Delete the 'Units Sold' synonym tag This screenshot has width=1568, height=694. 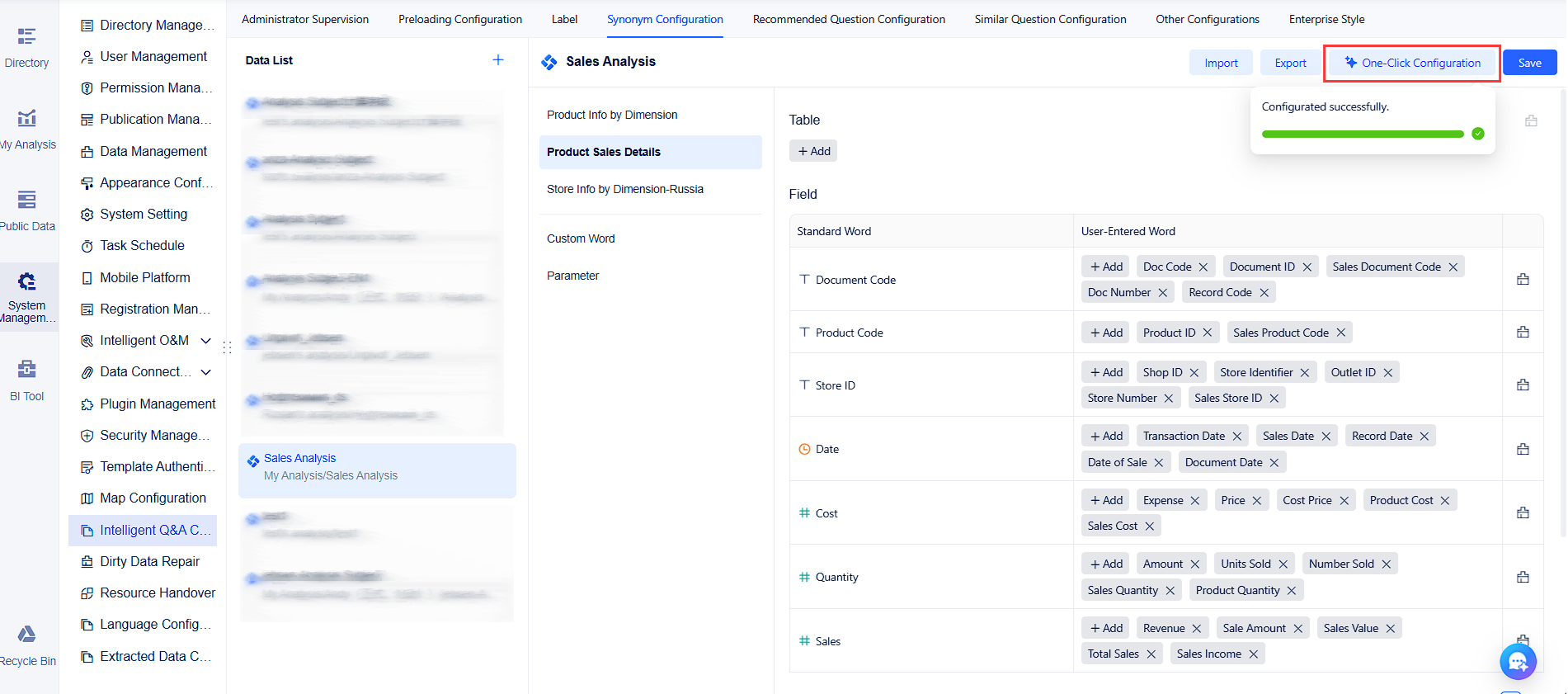[1283, 564]
